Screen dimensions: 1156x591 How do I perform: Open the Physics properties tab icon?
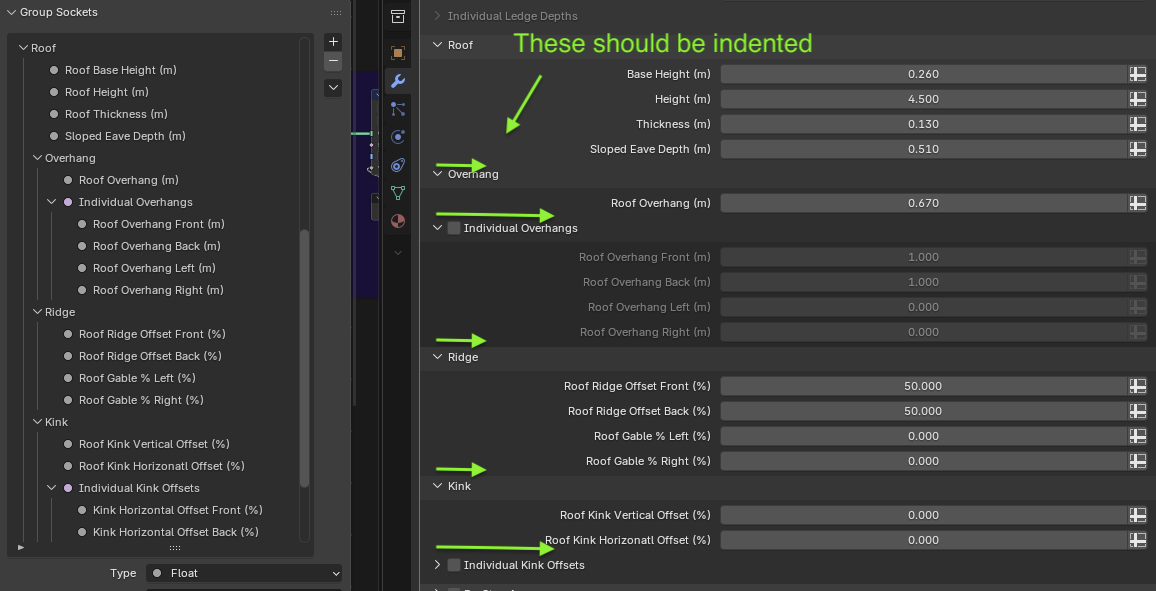click(x=398, y=136)
